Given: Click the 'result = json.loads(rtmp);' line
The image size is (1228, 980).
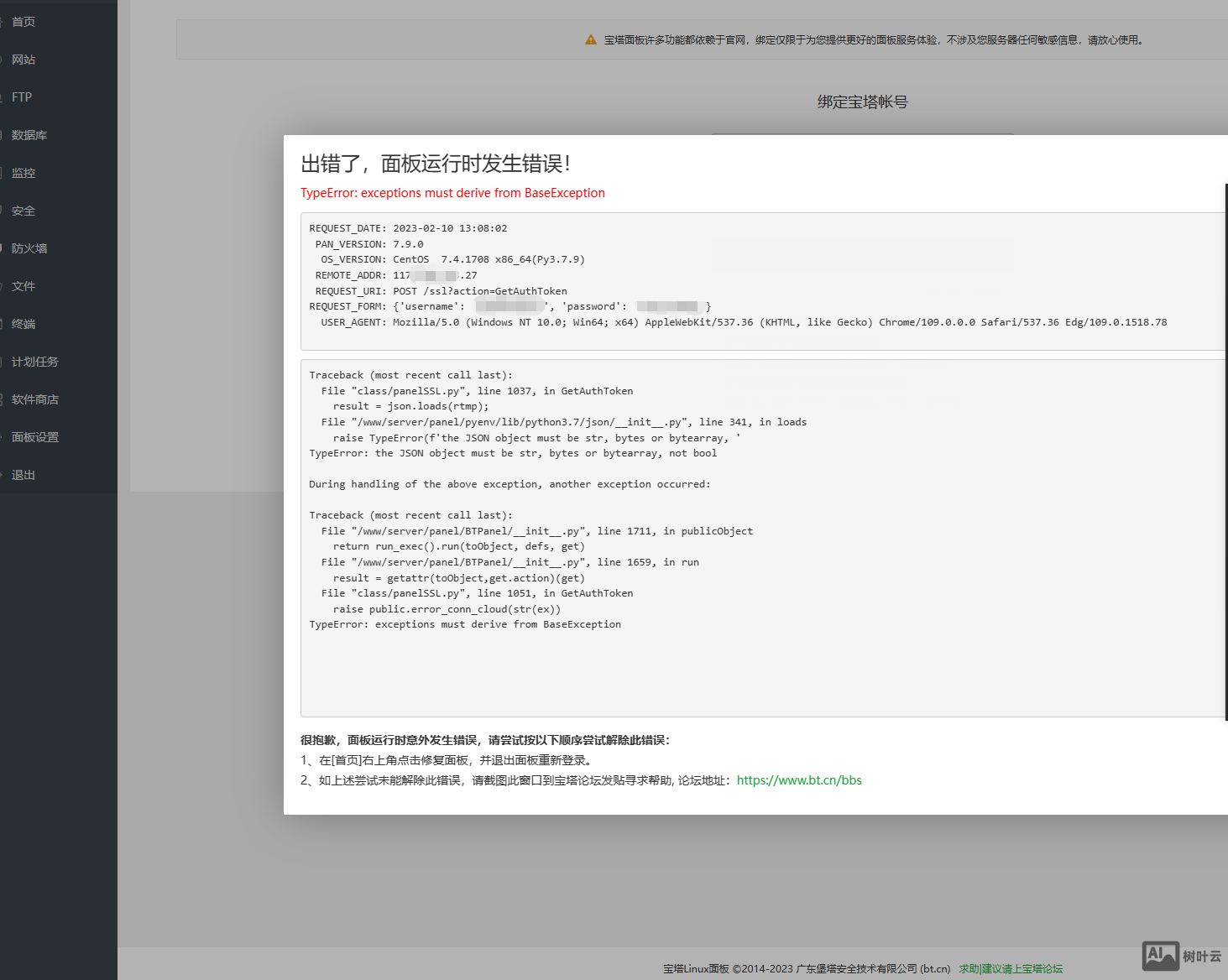Looking at the screenshot, I should pos(410,406).
